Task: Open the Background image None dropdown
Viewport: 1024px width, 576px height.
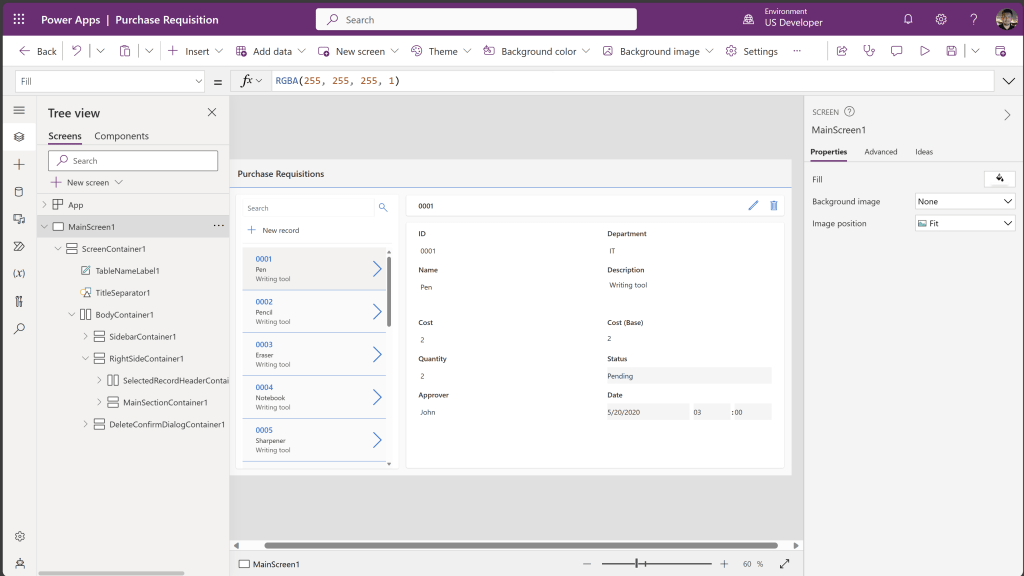Action: coord(965,202)
